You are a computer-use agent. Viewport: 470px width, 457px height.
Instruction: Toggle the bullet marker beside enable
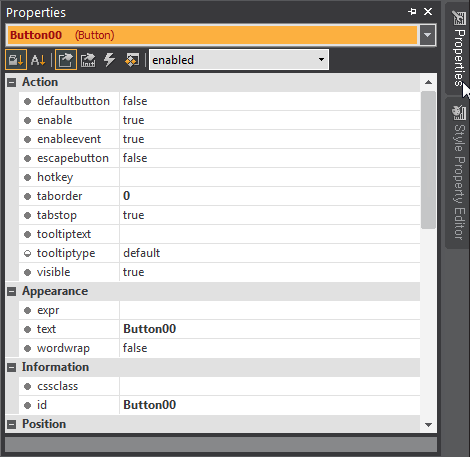coord(27,120)
